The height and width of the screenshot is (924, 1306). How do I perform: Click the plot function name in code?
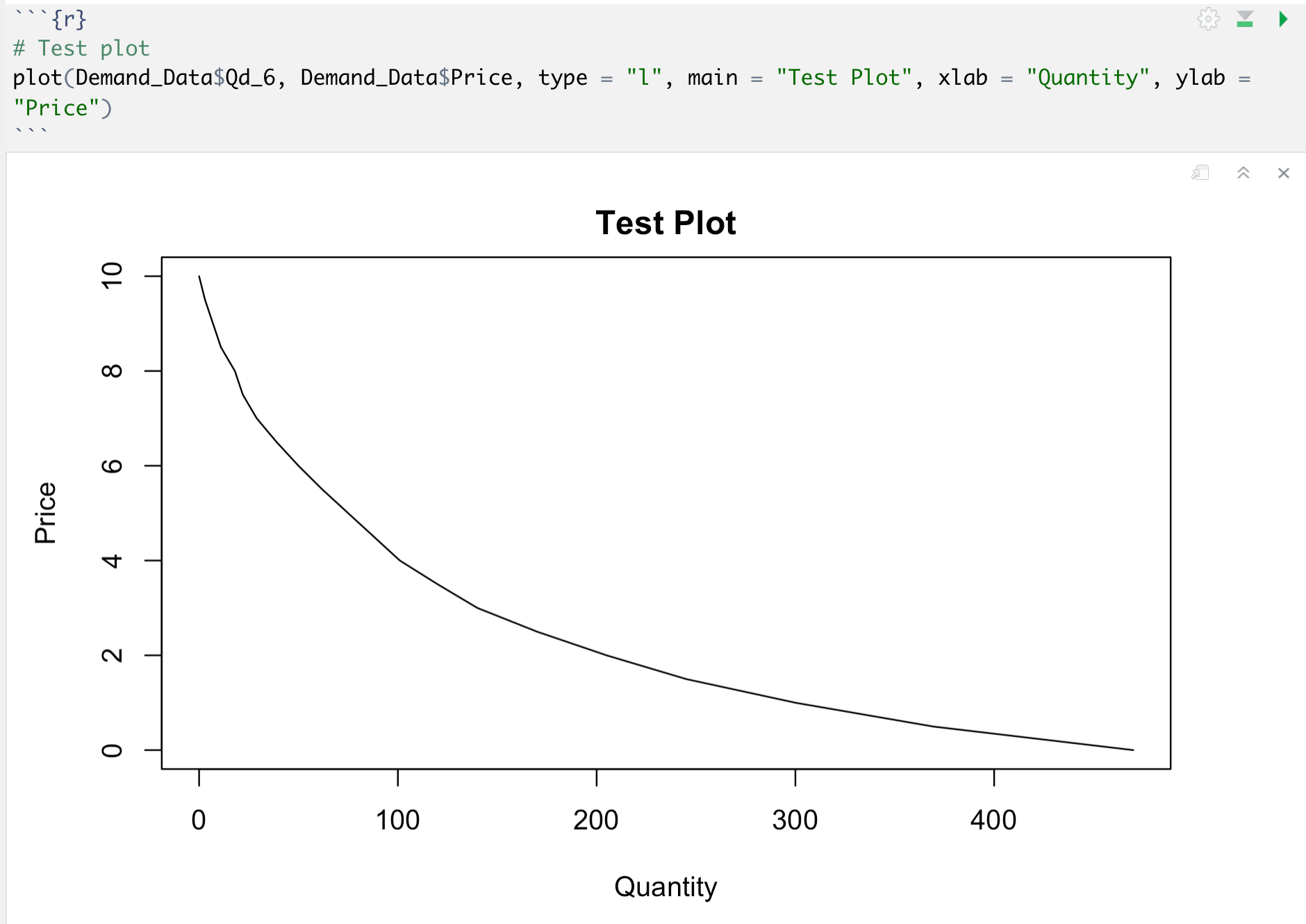tap(38, 78)
